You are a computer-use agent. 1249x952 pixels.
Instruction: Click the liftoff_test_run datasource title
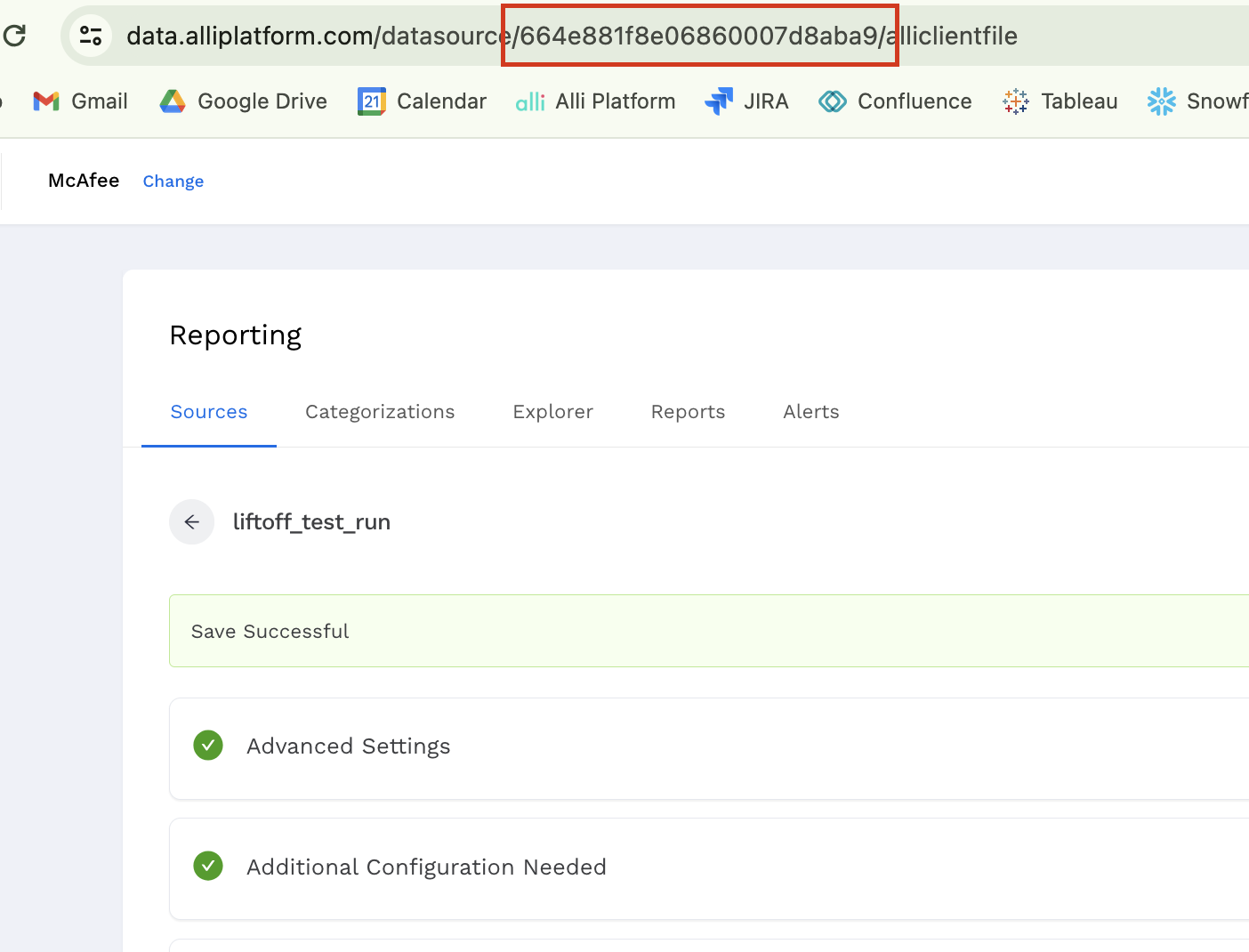point(311,522)
